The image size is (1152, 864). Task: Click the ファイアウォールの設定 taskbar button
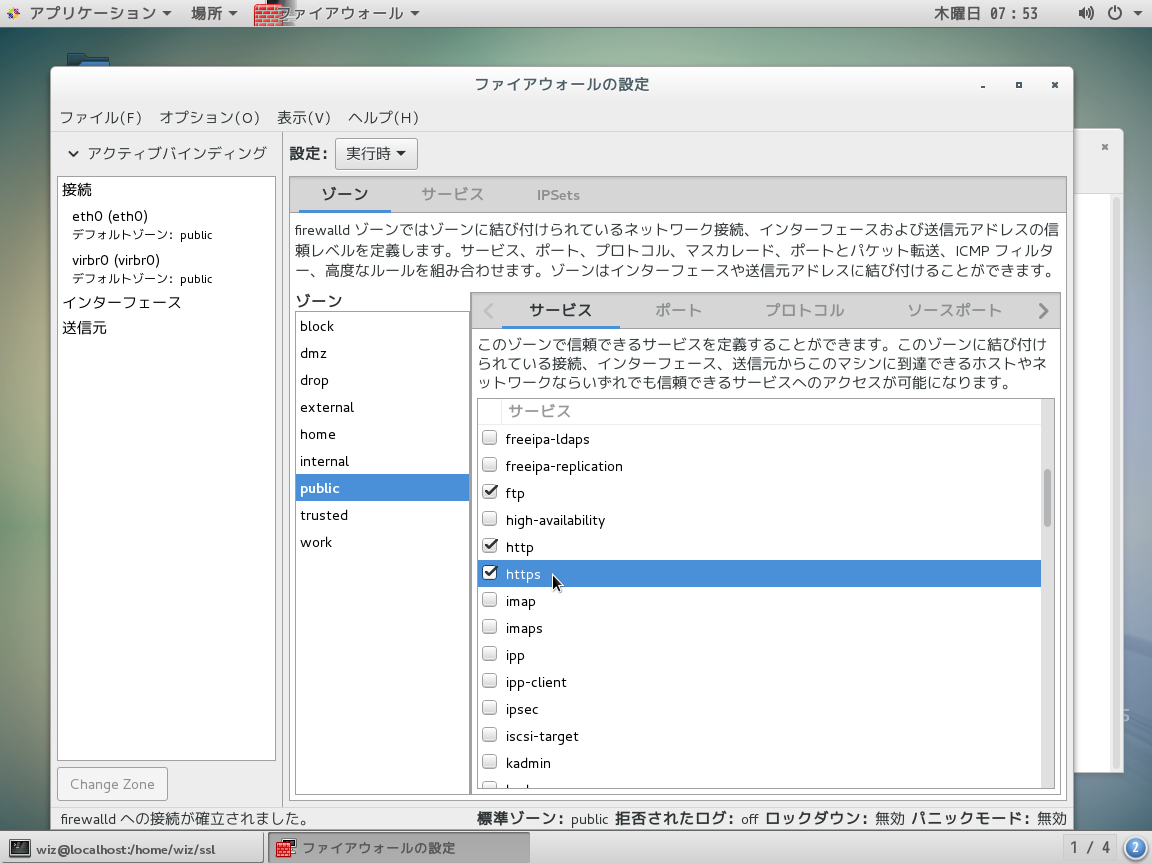[399, 849]
